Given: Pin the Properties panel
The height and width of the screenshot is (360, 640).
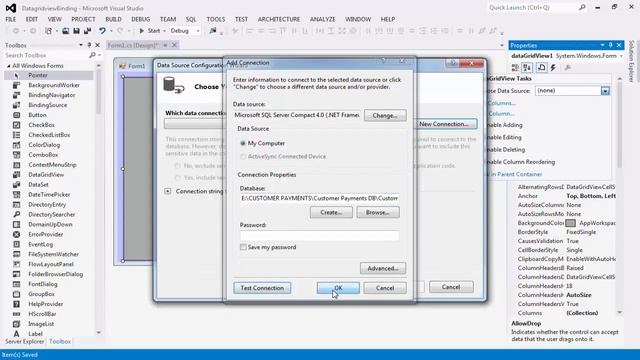Looking at the screenshot, I should pos(611,45).
